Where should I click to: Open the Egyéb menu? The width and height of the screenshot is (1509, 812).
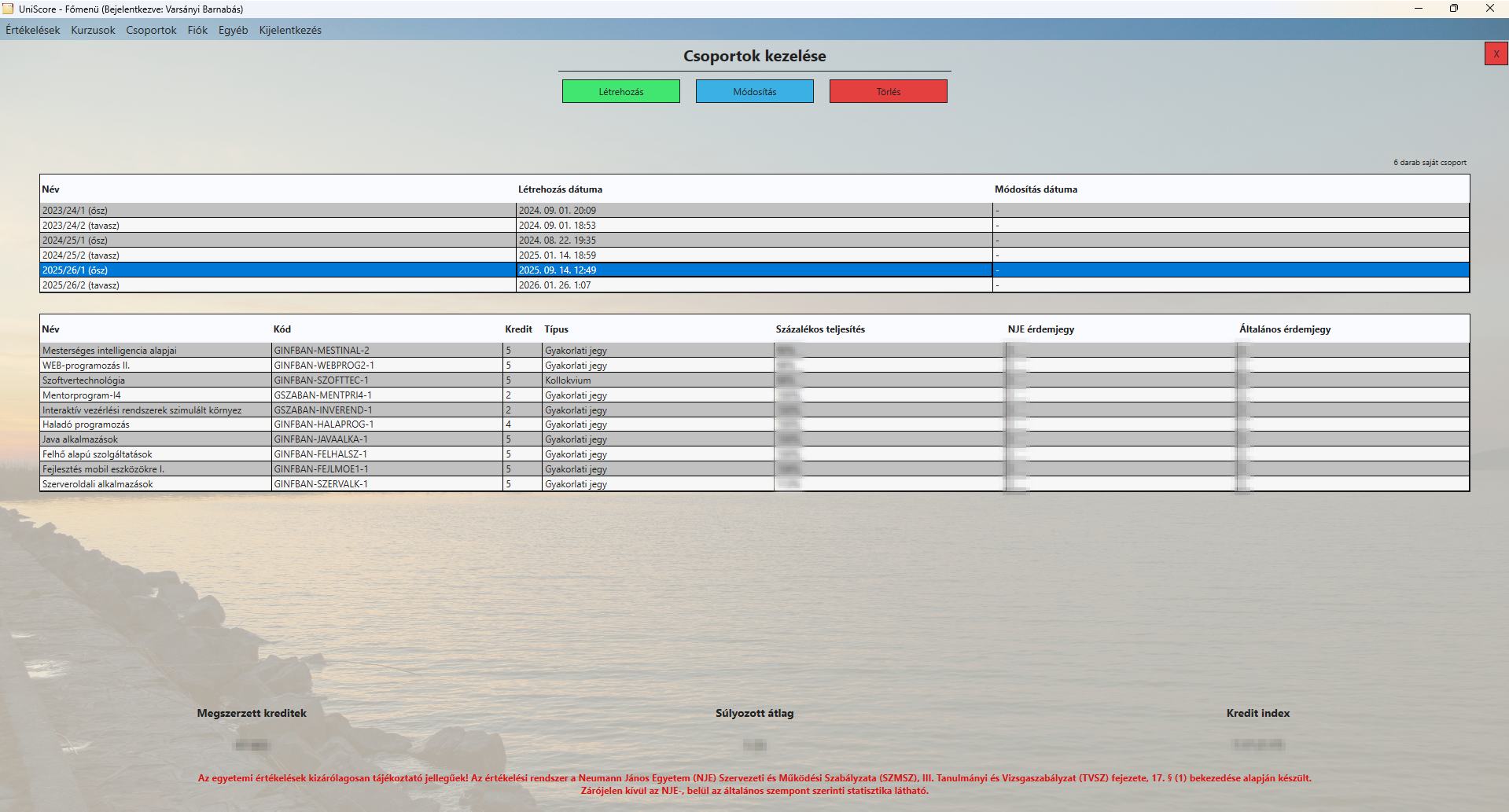click(x=233, y=30)
